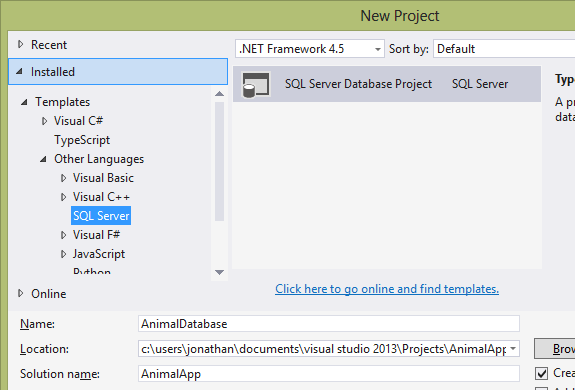The width and height of the screenshot is (575, 390).
Task: Expand the Visual C++ node
Action: [x=63, y=197]
